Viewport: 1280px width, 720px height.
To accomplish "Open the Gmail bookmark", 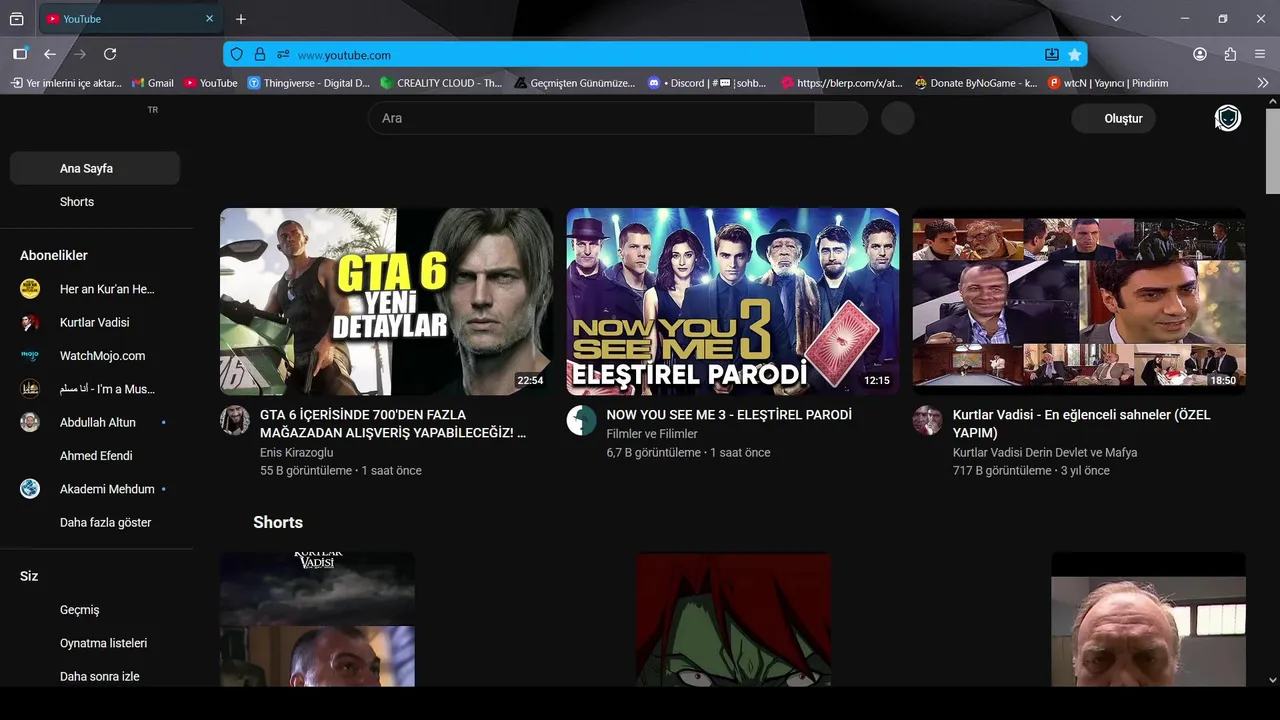I will tap(153, 83).
